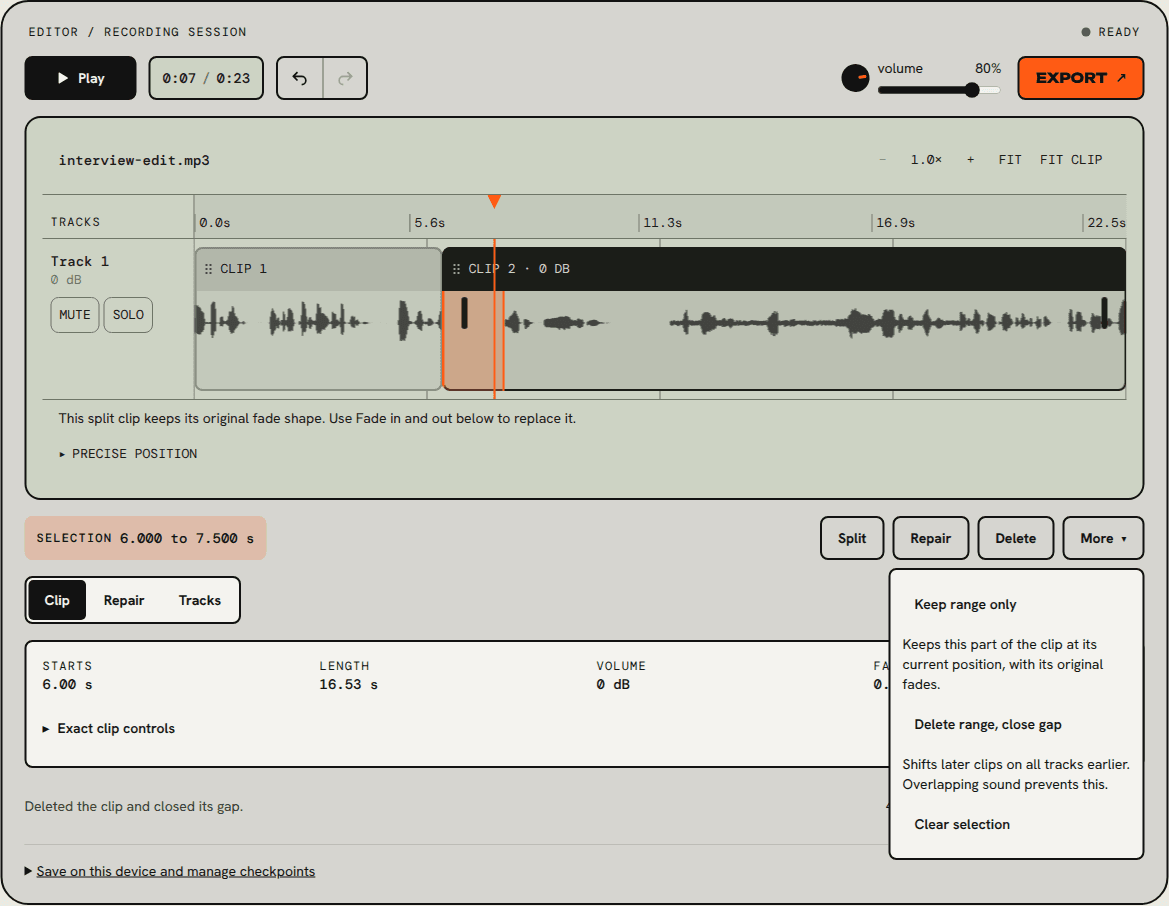
Task: Click the Length 16.53 s value
Action: coord(348,685)
